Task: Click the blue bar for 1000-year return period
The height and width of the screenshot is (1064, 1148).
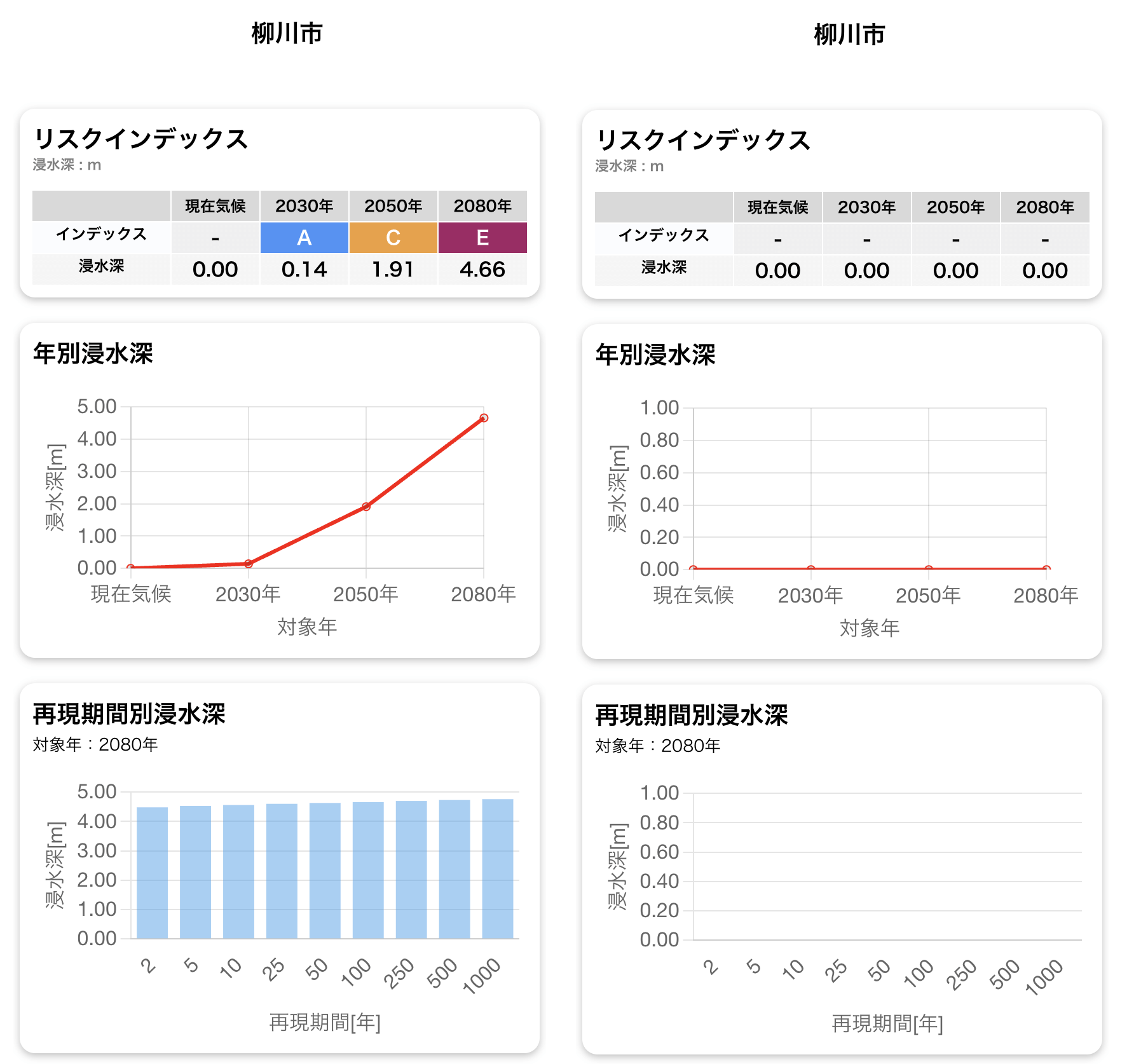Action: (498, 868)
